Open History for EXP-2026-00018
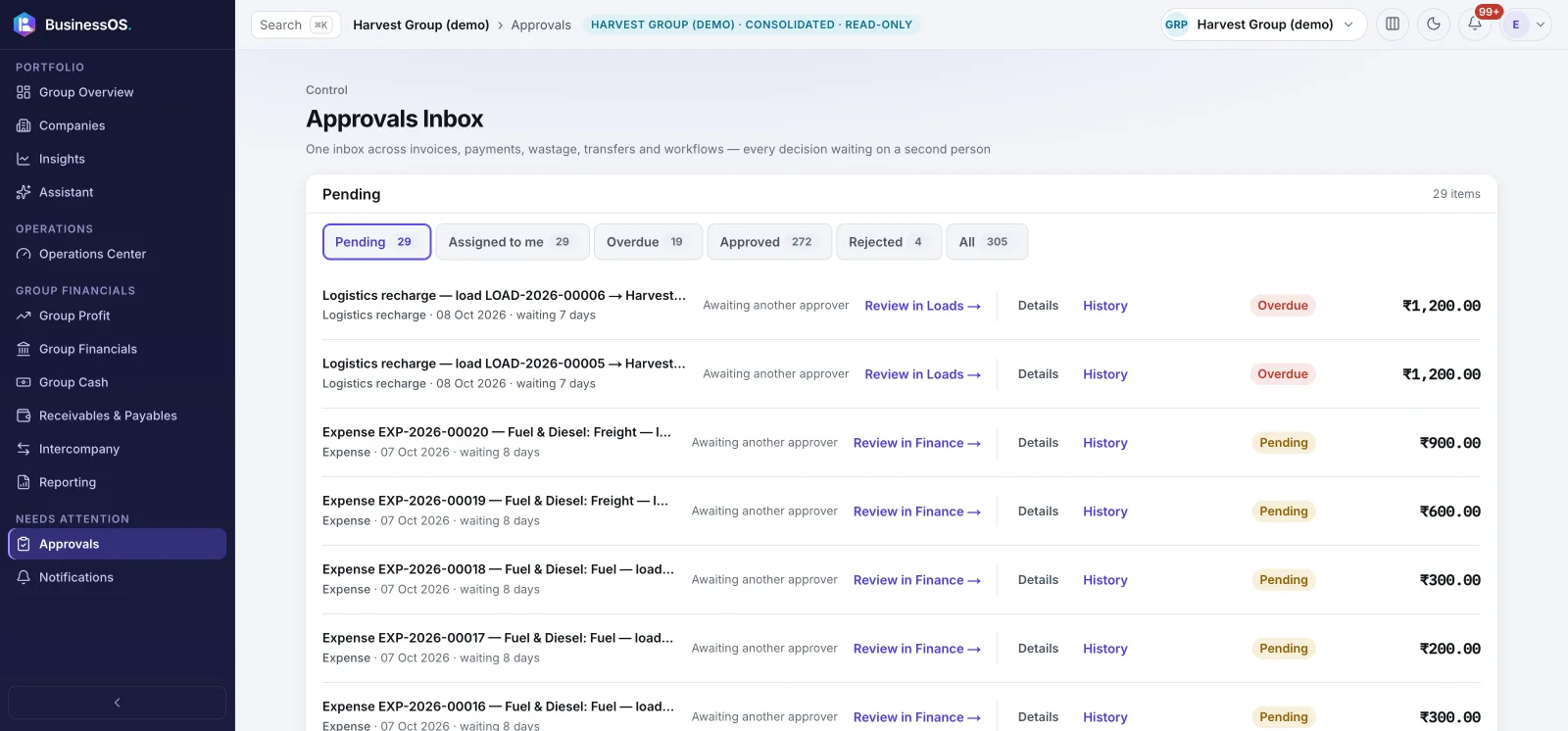1568x731 pixels. pyautogui.click(x=1105, y=580)
